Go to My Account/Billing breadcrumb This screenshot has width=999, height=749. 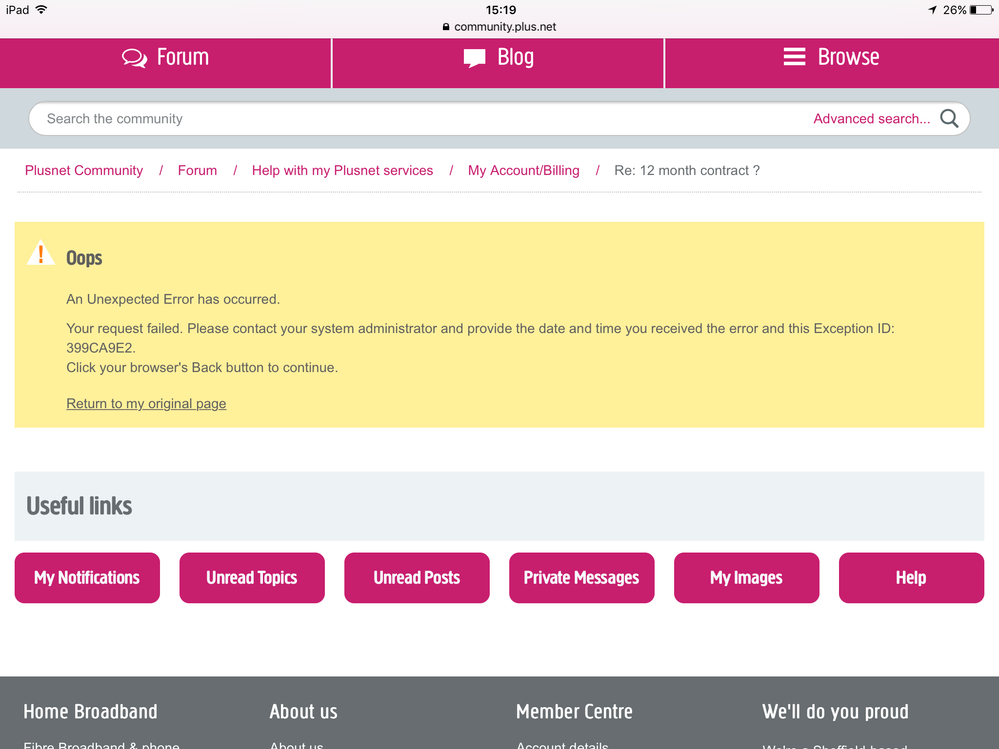pos(523,171)
